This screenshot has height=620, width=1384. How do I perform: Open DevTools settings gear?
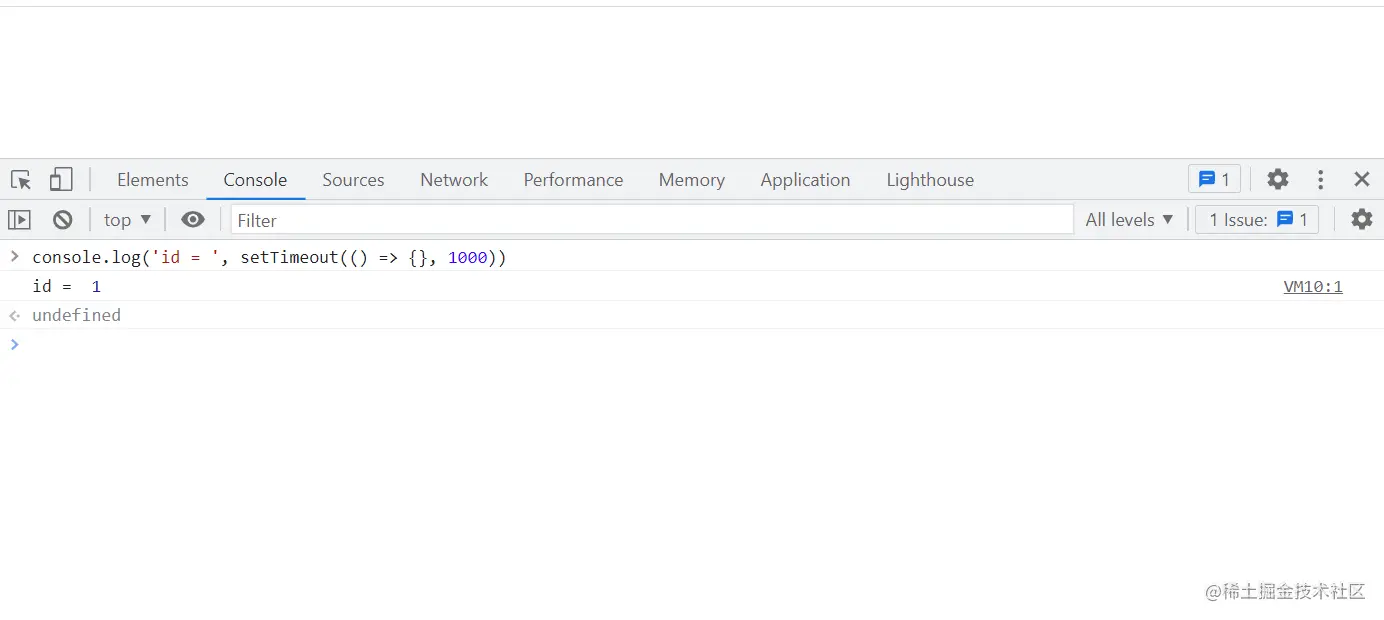(x=1278, y=179)
